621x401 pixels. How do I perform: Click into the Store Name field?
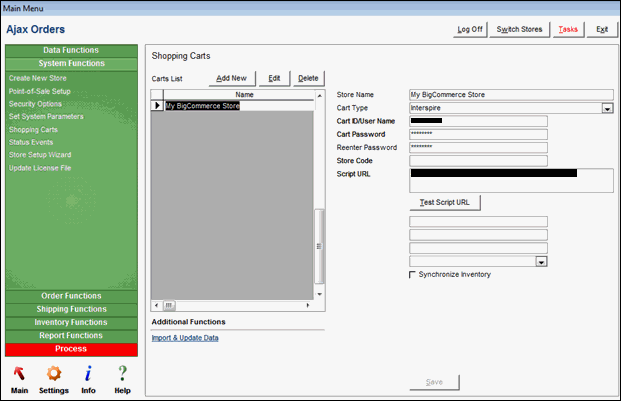(x=511, y=95)
